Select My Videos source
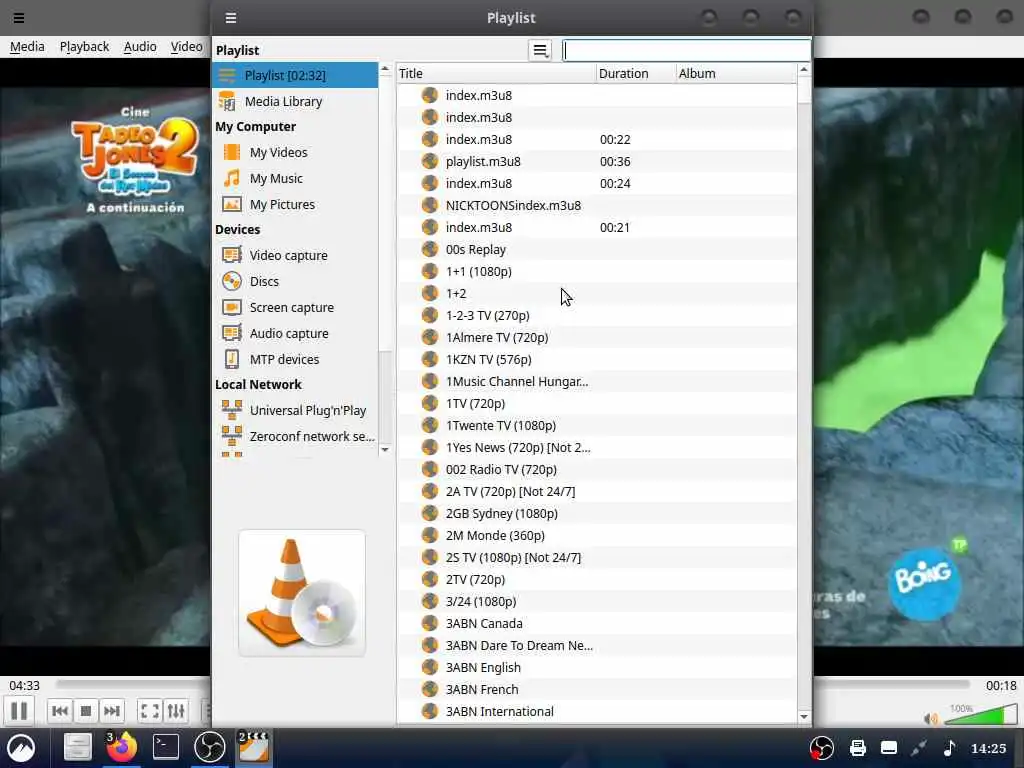 click(x=295, y=152)
